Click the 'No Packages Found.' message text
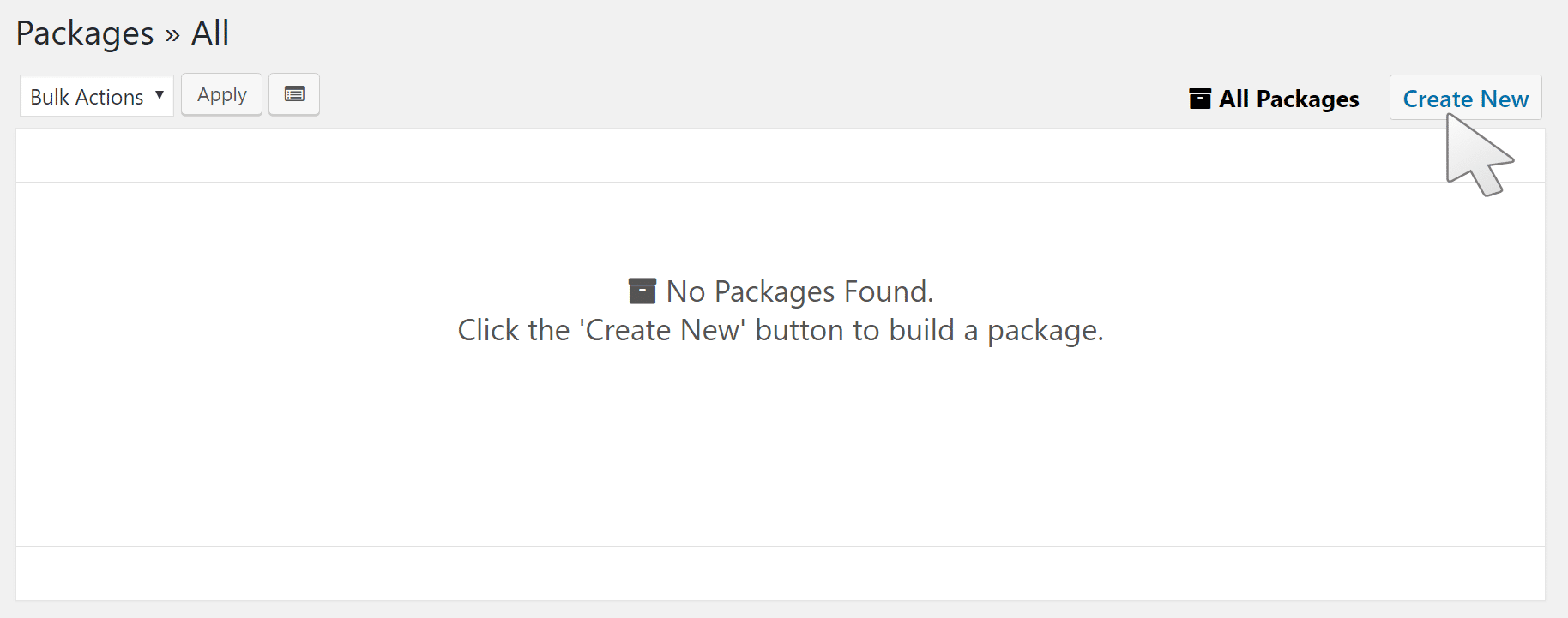This screenshot has height=618, width=1568. [799, 291]
